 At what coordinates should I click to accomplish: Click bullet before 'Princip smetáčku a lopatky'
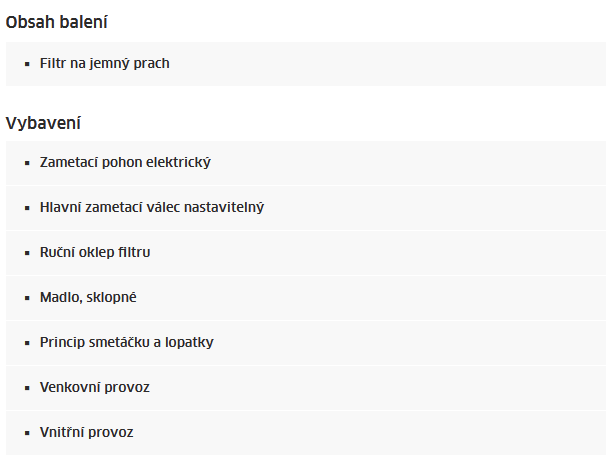(27, 343)
